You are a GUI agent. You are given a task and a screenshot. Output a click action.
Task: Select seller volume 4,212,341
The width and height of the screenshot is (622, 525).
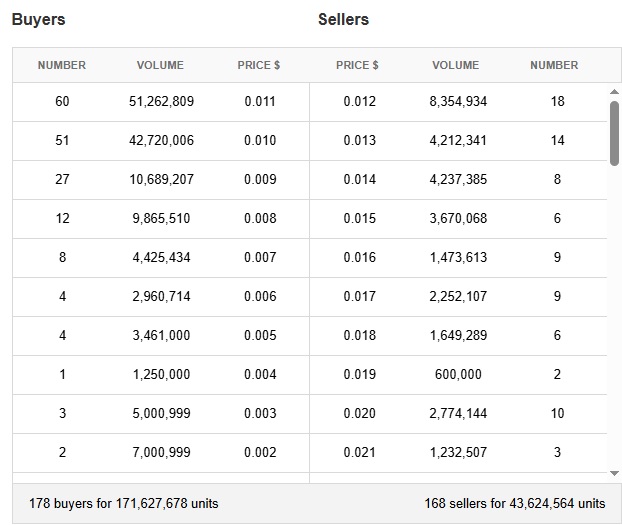coord(458,140)
